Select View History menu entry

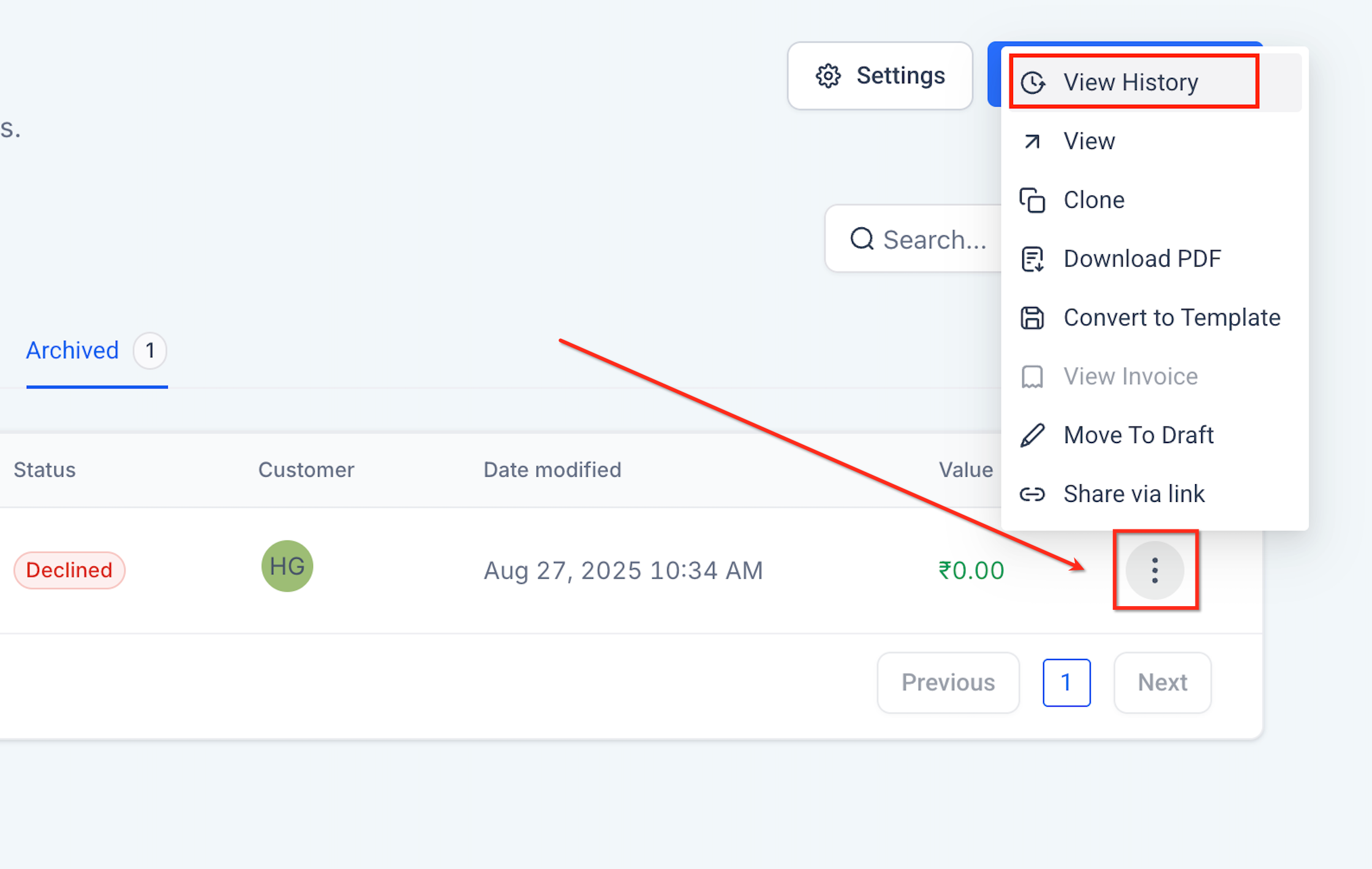point(1131,82)
